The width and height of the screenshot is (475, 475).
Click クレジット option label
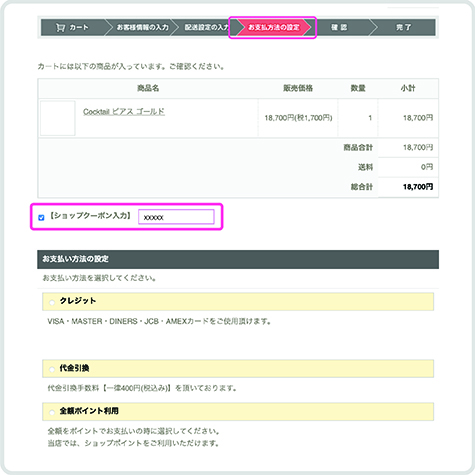tap(78, 301)
